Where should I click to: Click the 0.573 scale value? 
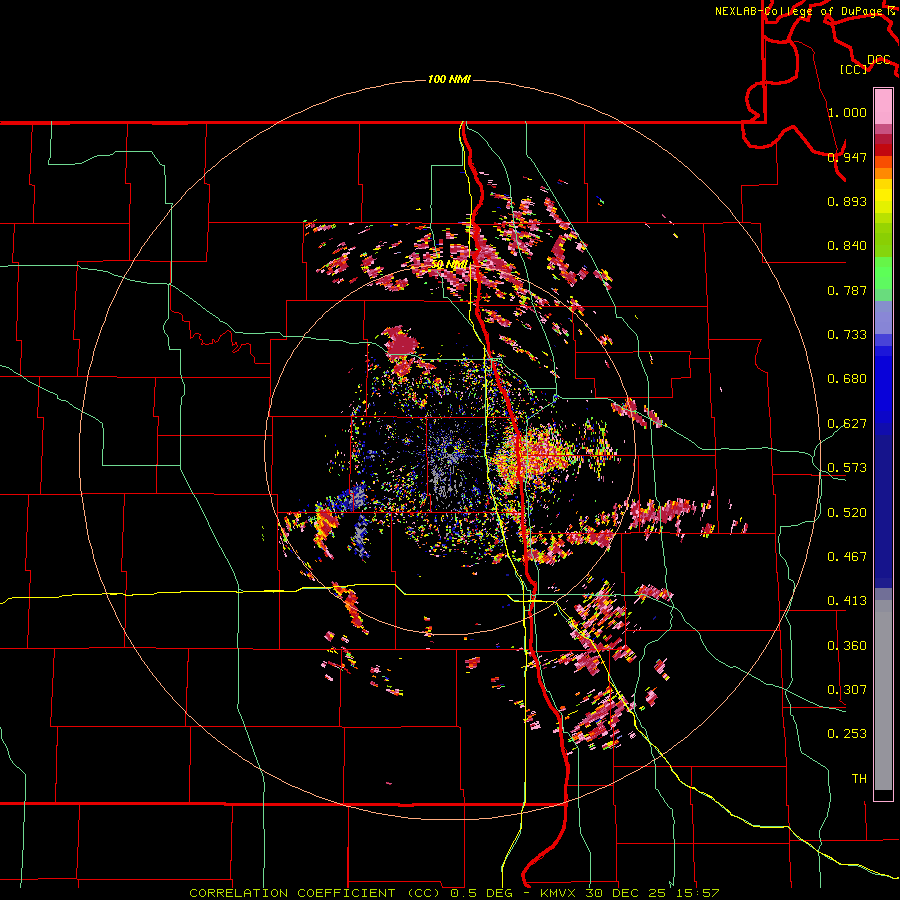coord(847,468)
